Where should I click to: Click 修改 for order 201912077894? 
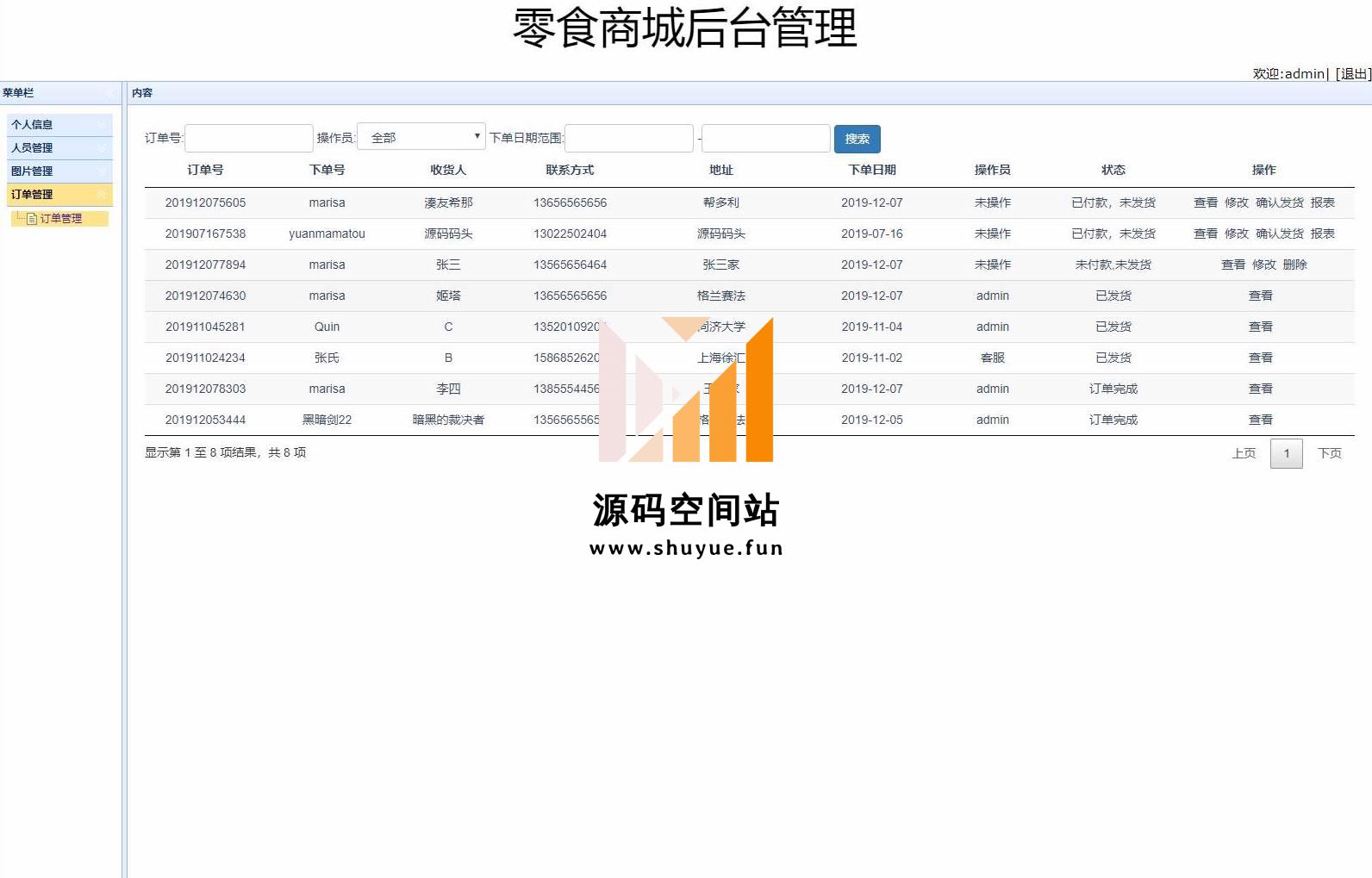(x=1263, y=265)
